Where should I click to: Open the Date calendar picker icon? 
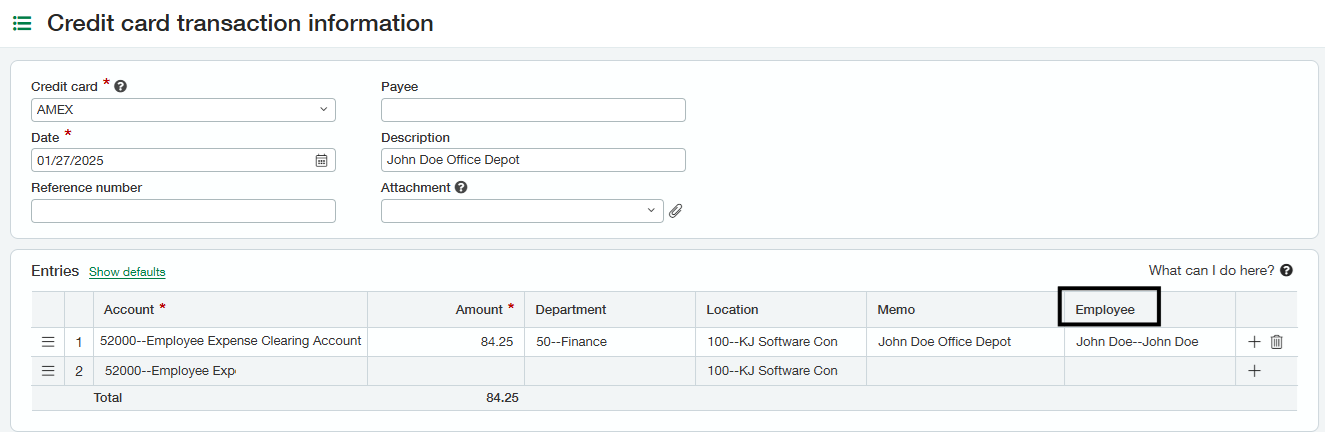pos(321,160)
